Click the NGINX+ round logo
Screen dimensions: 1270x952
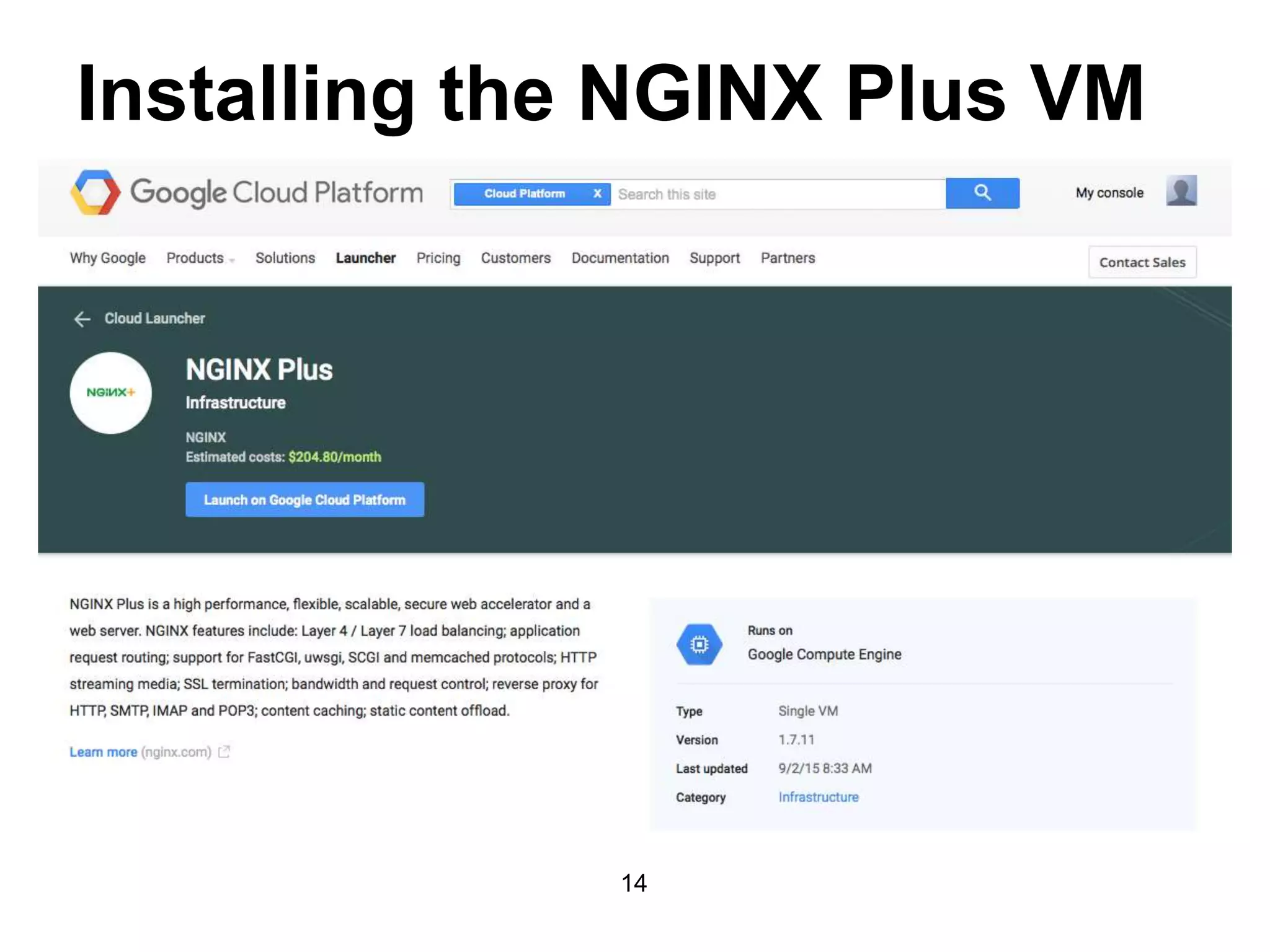[x=111, y=393]
